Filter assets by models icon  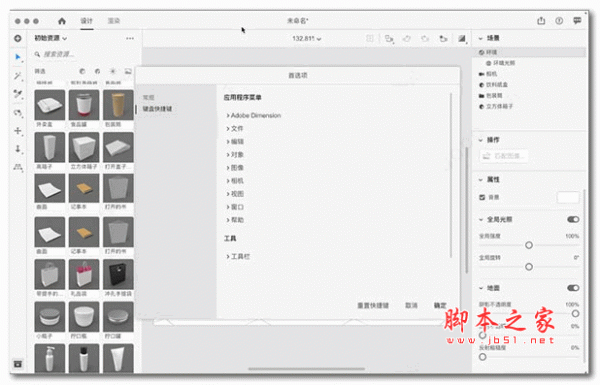pyautogui.click(x=82, y=71)
